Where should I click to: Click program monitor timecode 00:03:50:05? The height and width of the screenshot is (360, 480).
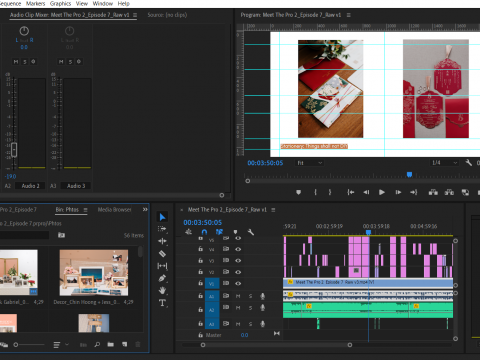[x=265, y=163]
